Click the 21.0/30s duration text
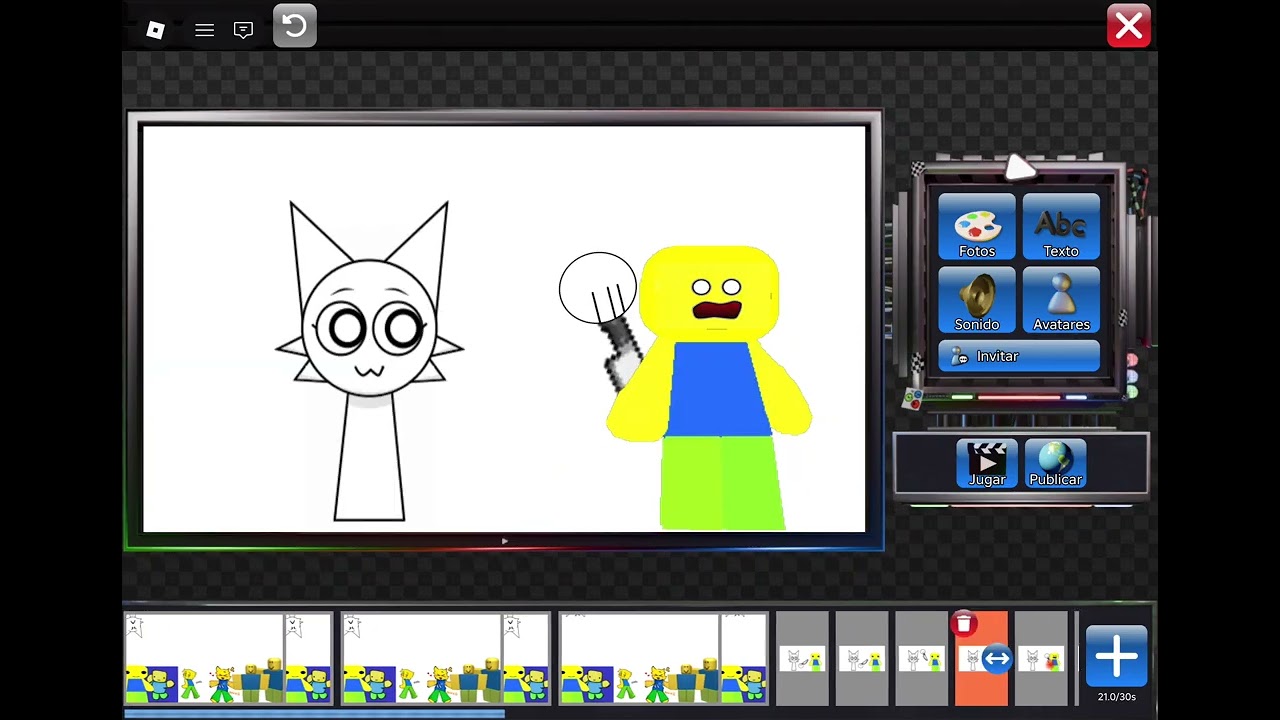 pyautogui.click(x=1116, y=697)
